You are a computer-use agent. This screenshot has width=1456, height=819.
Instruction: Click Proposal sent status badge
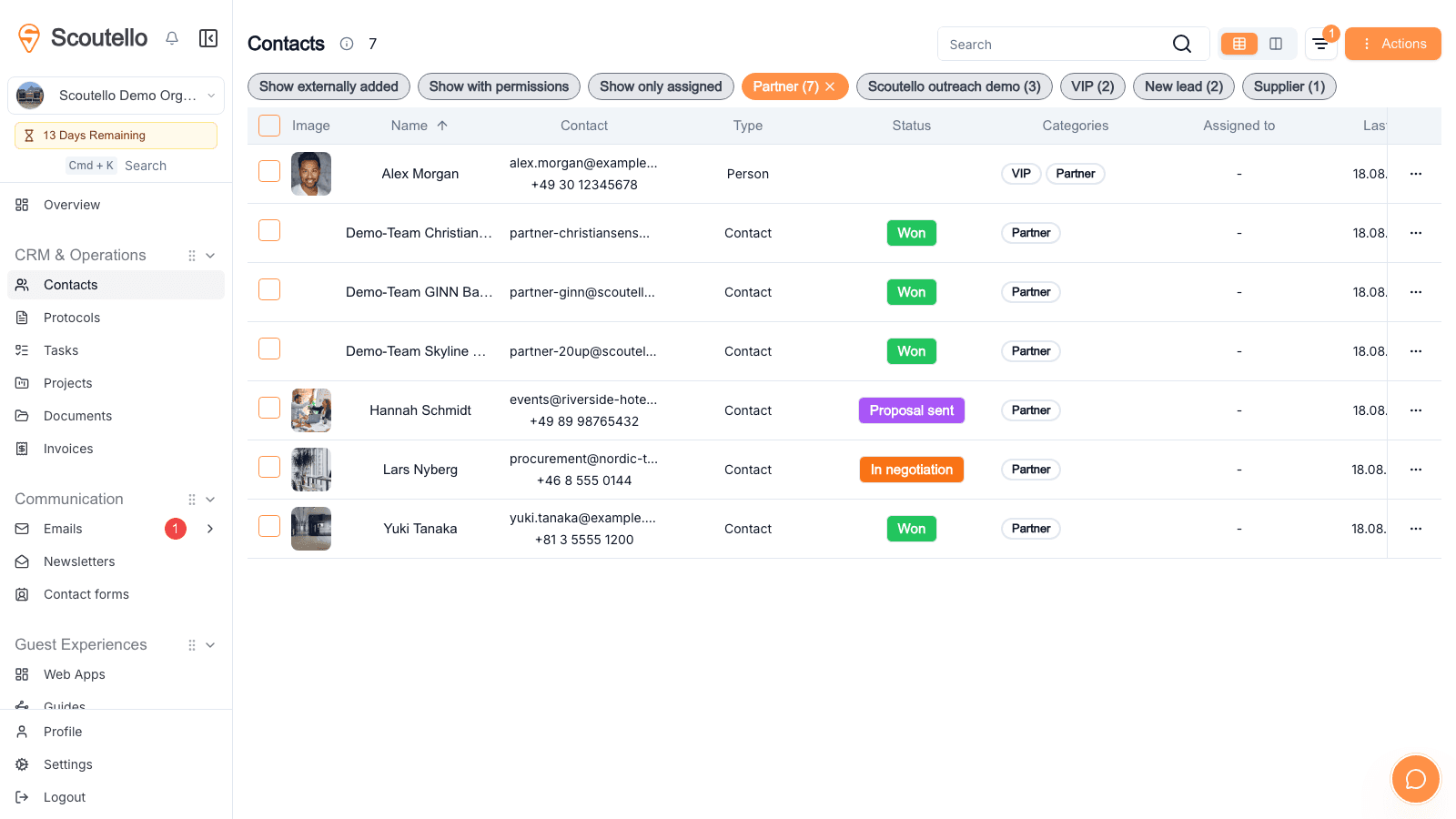click(912, 410)
